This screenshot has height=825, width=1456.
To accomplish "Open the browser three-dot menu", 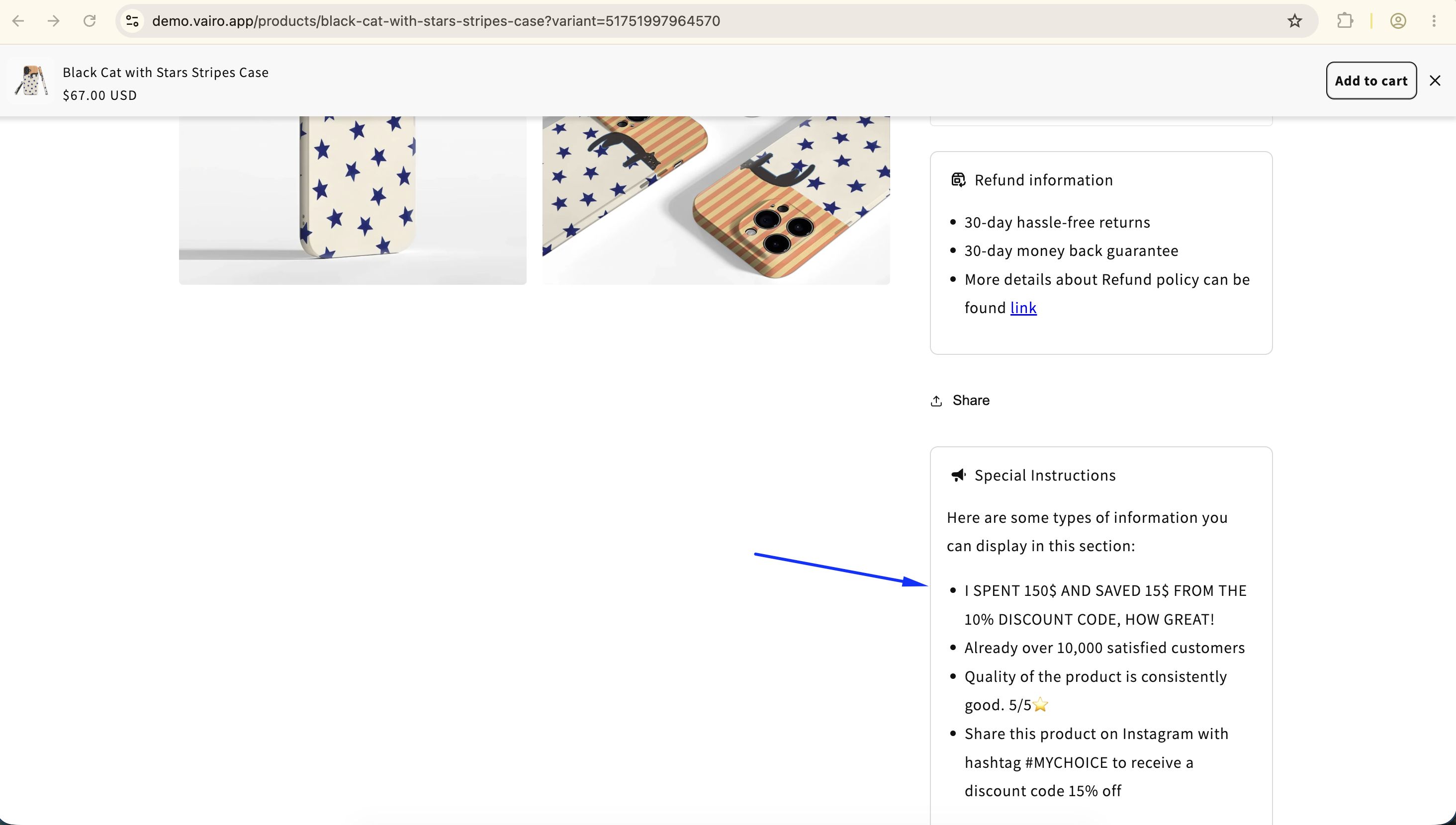I will (x=1434, y=21).
